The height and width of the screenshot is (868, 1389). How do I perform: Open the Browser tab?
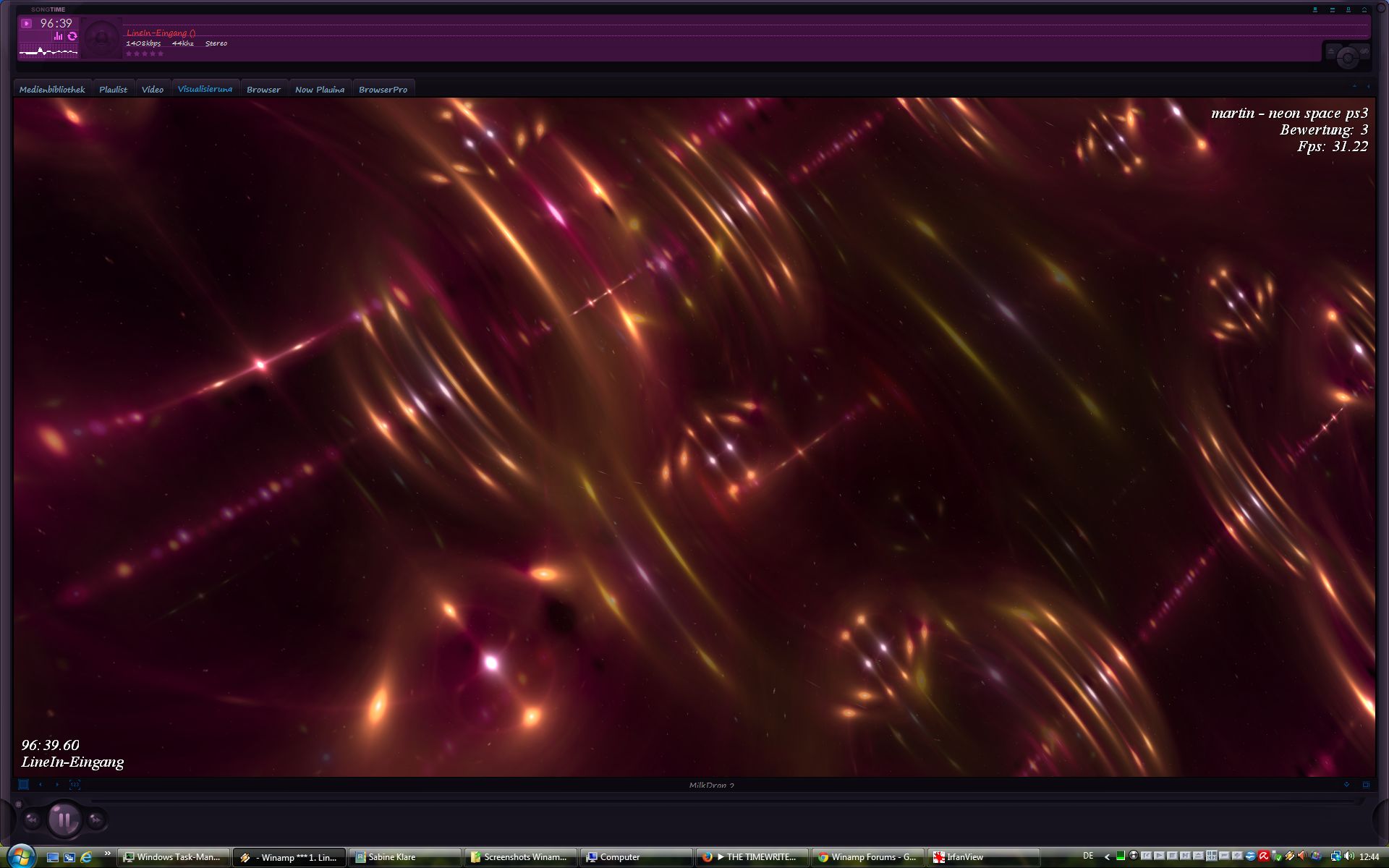point(263,90)
